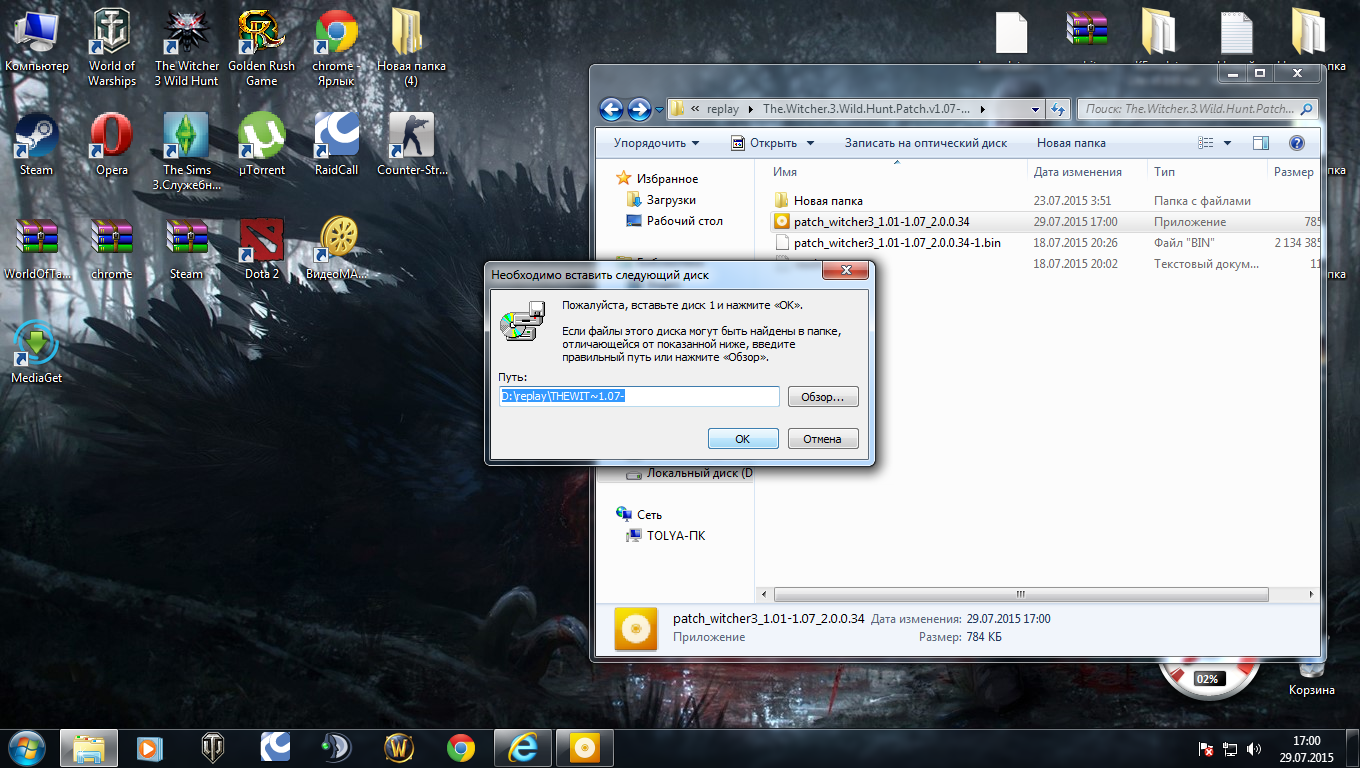Screen dimensions: 1360x768
Task: Sort by Дата изменения column header
Action: tap(1078, 172)
